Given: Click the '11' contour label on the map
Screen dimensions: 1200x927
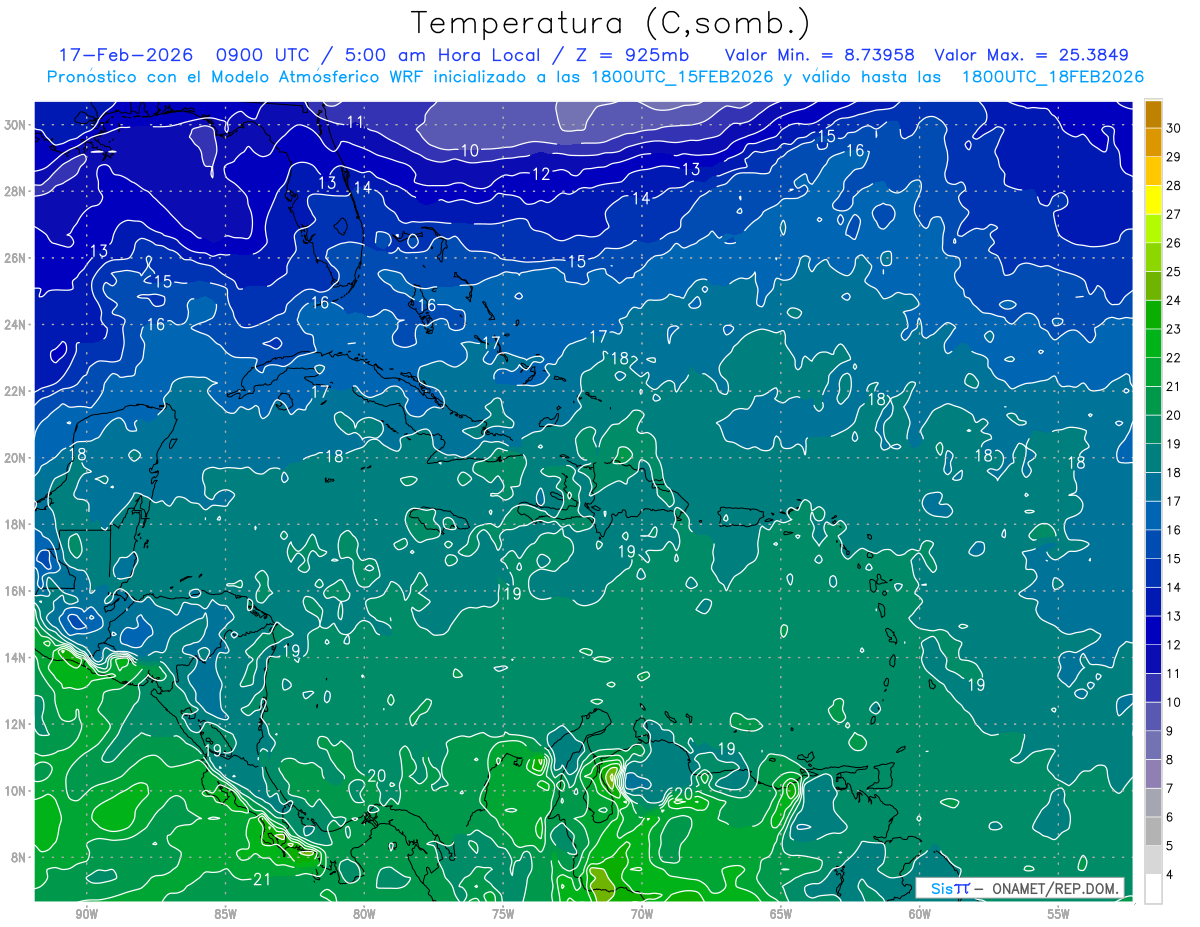Looking at the screenshot, I should coord(355,122).
